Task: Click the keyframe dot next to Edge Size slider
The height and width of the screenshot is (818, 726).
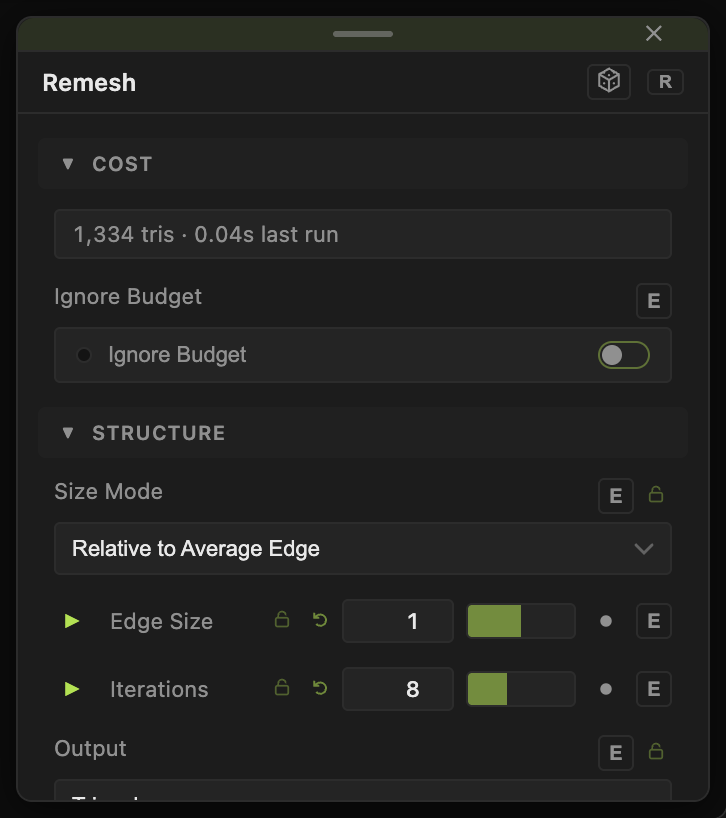Action: coord(606,621)
